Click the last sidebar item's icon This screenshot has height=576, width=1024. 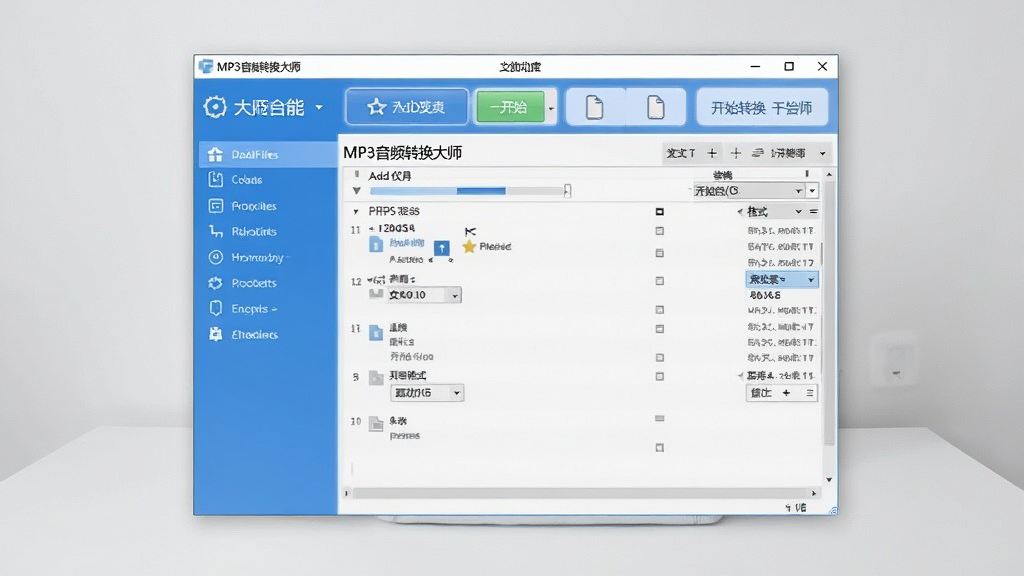coord(216,334)
